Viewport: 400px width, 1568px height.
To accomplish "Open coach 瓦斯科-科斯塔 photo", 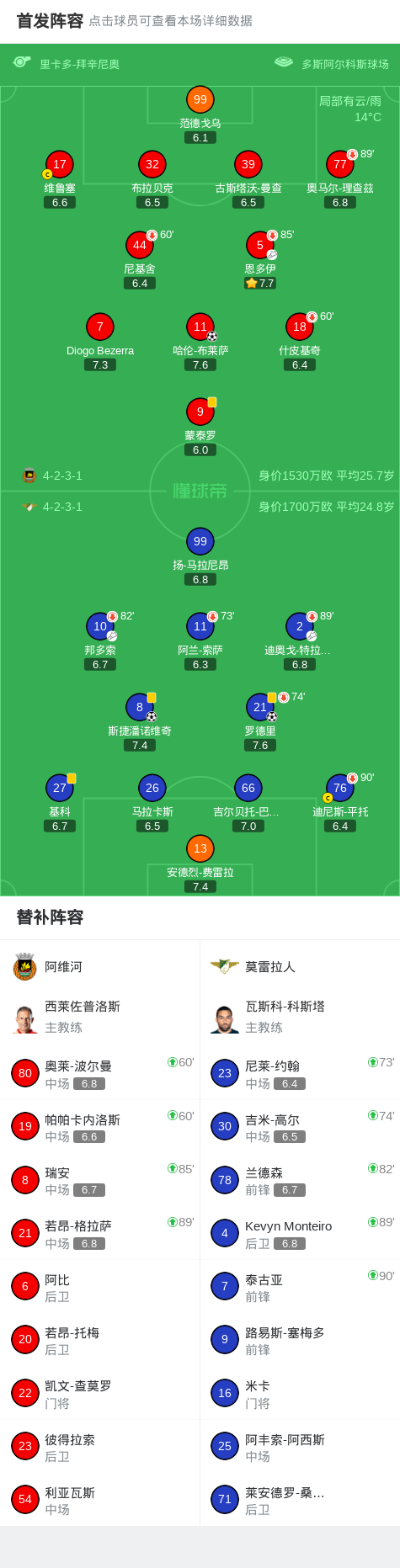I will (x=225, y=1017).
